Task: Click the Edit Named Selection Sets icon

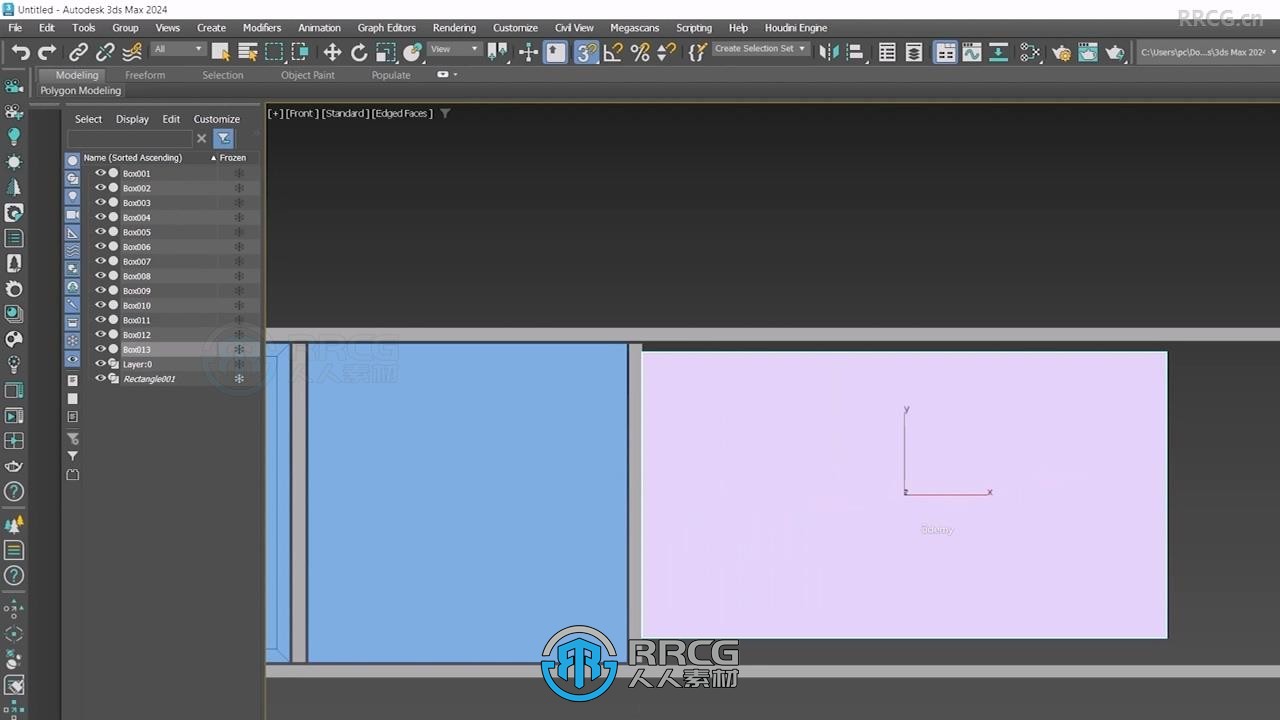Action: point(698,52)
